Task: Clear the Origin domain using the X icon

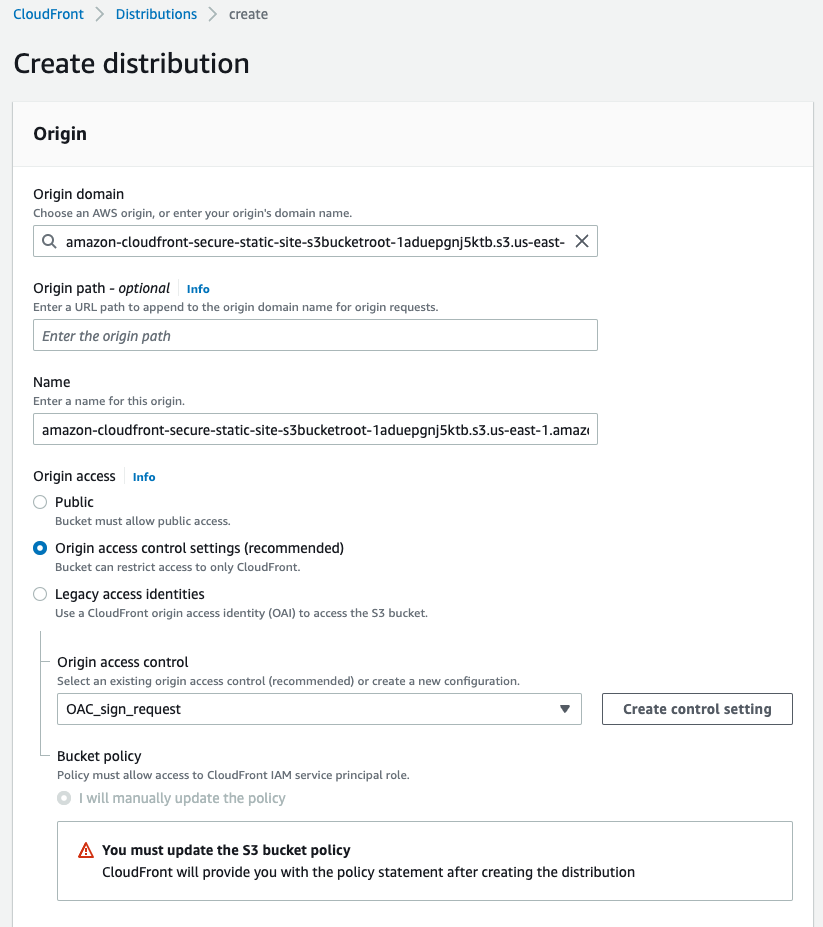Action: (581, 241)
